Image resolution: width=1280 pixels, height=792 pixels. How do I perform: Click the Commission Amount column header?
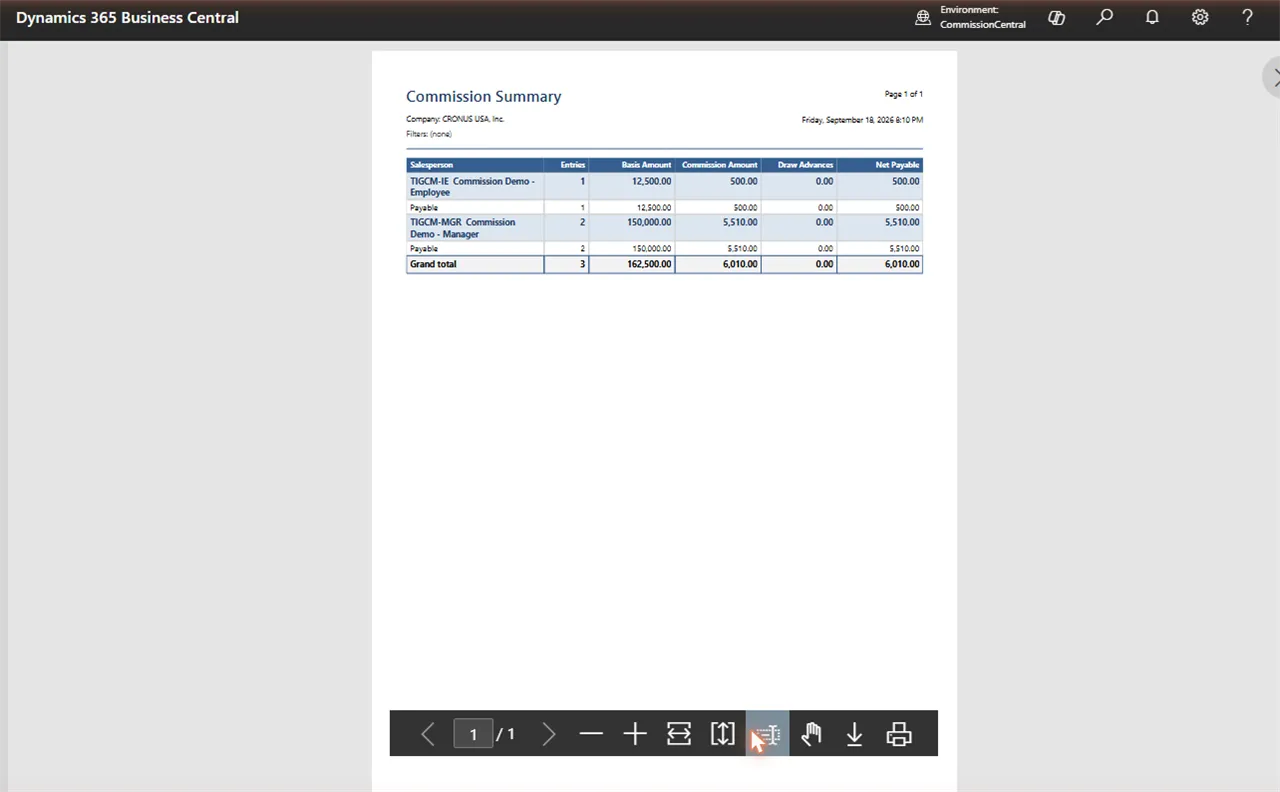pyautogui.click(x=719, y=164)
